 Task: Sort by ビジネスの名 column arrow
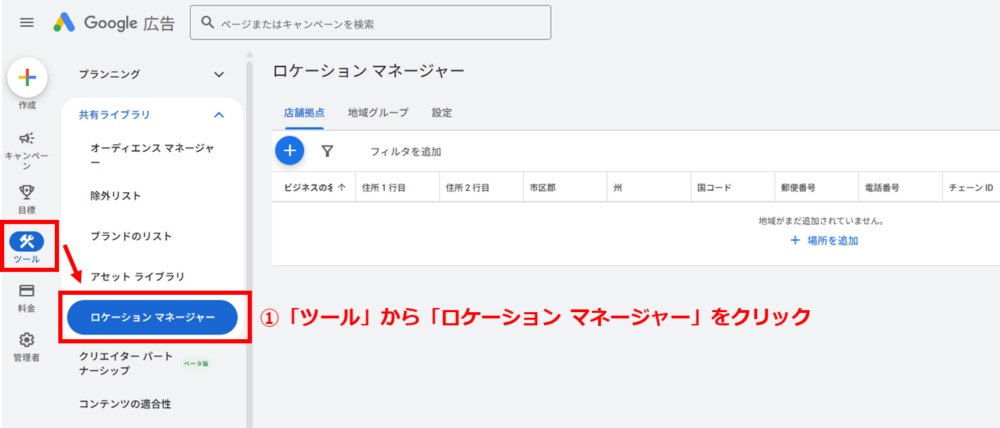342,187
